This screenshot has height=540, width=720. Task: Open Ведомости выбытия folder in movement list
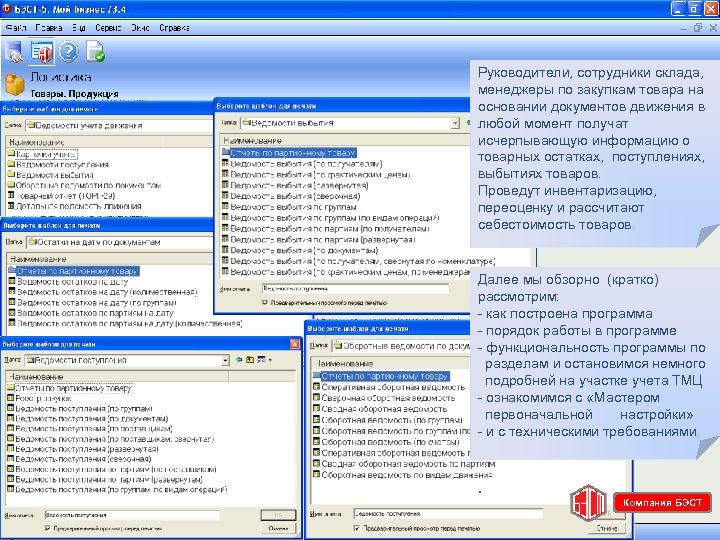click(51, 175)
